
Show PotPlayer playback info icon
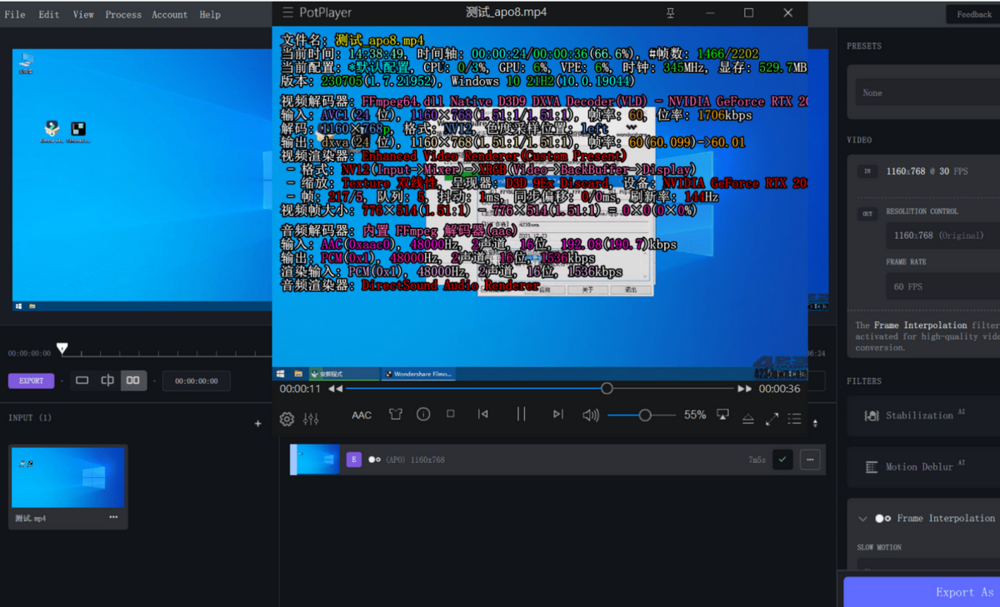click(x=423, y=414)
